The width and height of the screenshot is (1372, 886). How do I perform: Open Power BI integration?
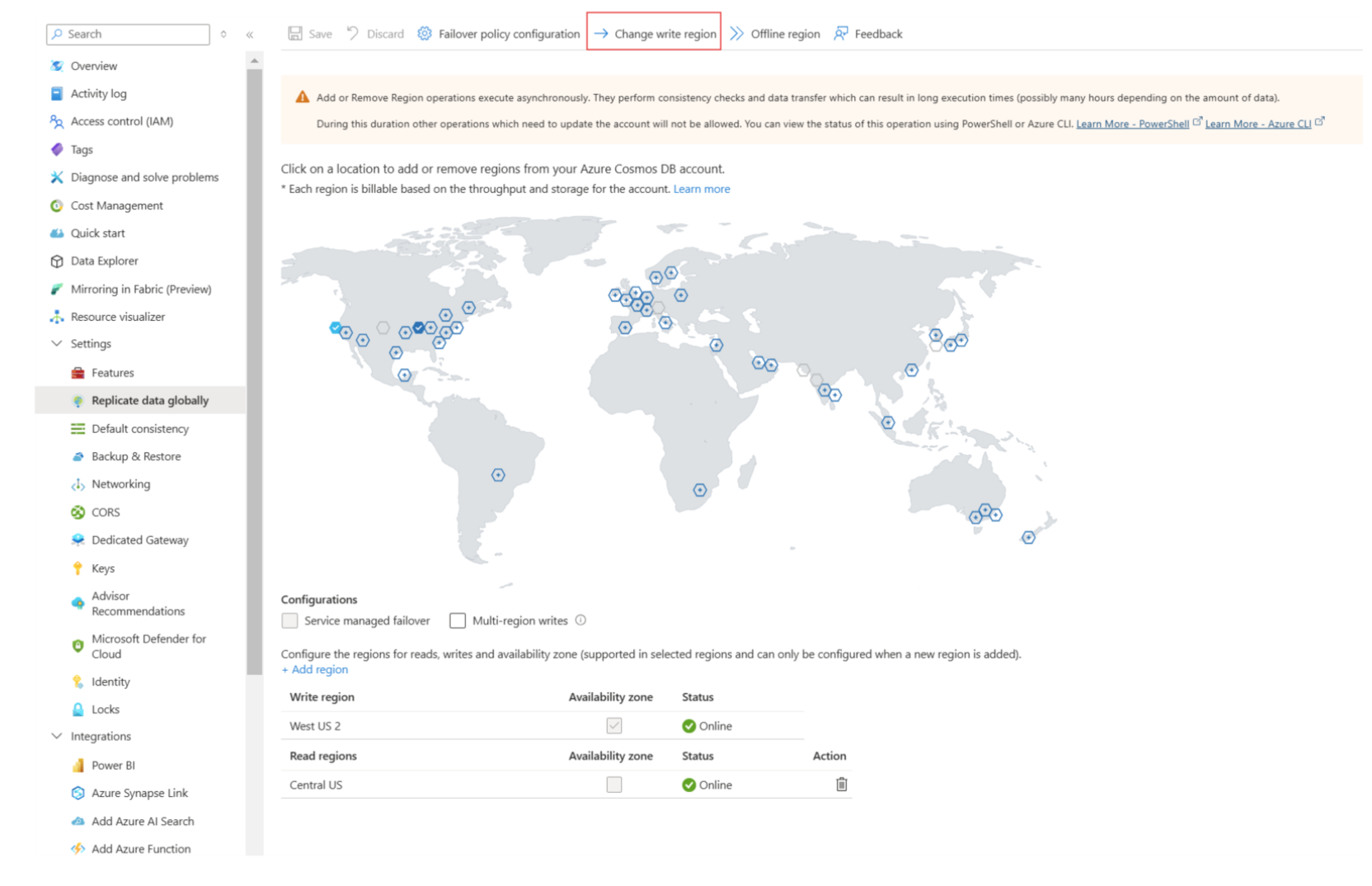point(113,765)
